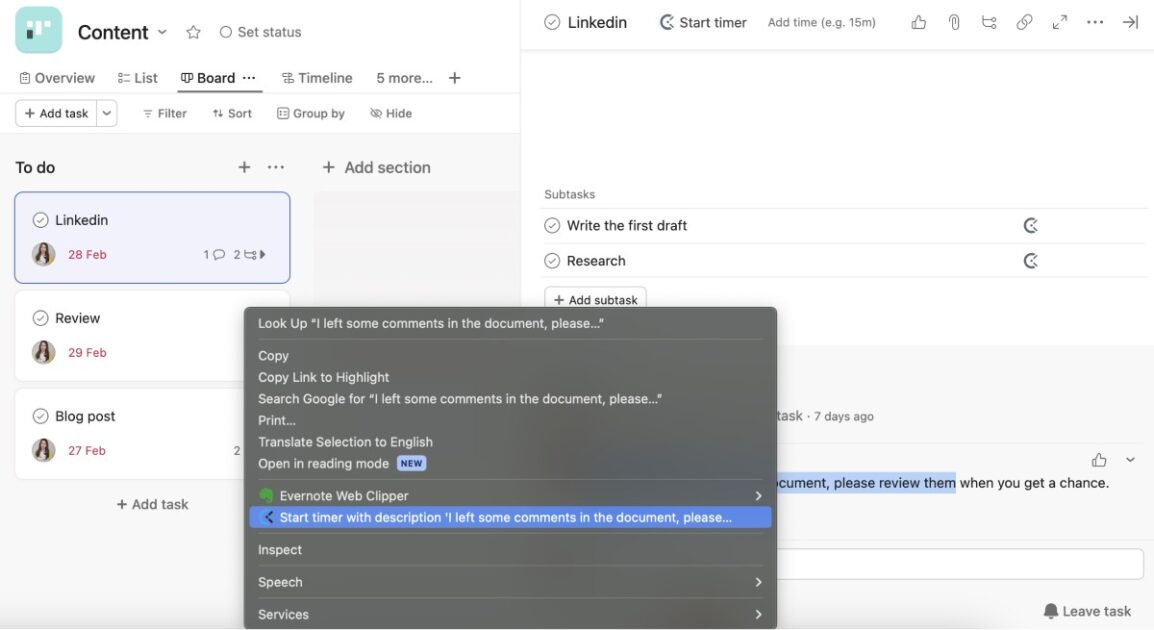The image size is (1154, 630).
Task: Click the Leave task button
Action: pyautogui.click(x=1088, y=610)
